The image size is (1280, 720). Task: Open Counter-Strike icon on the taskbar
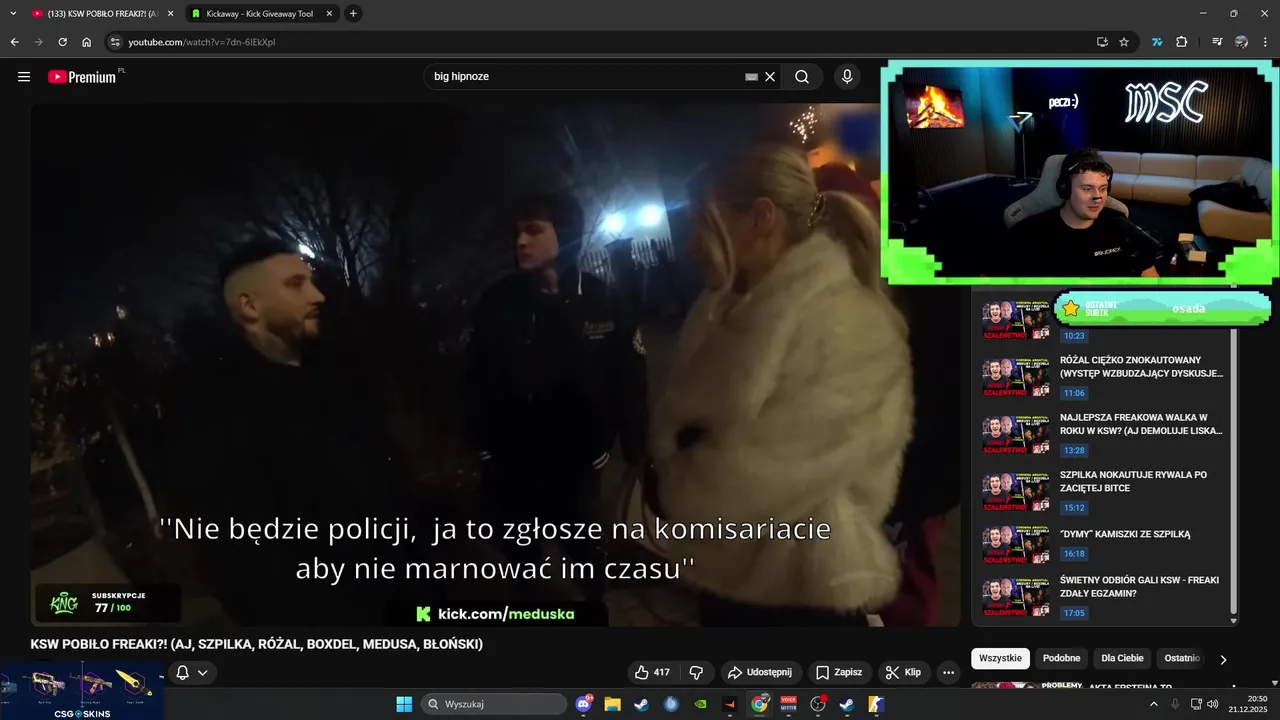click(876, 704)
